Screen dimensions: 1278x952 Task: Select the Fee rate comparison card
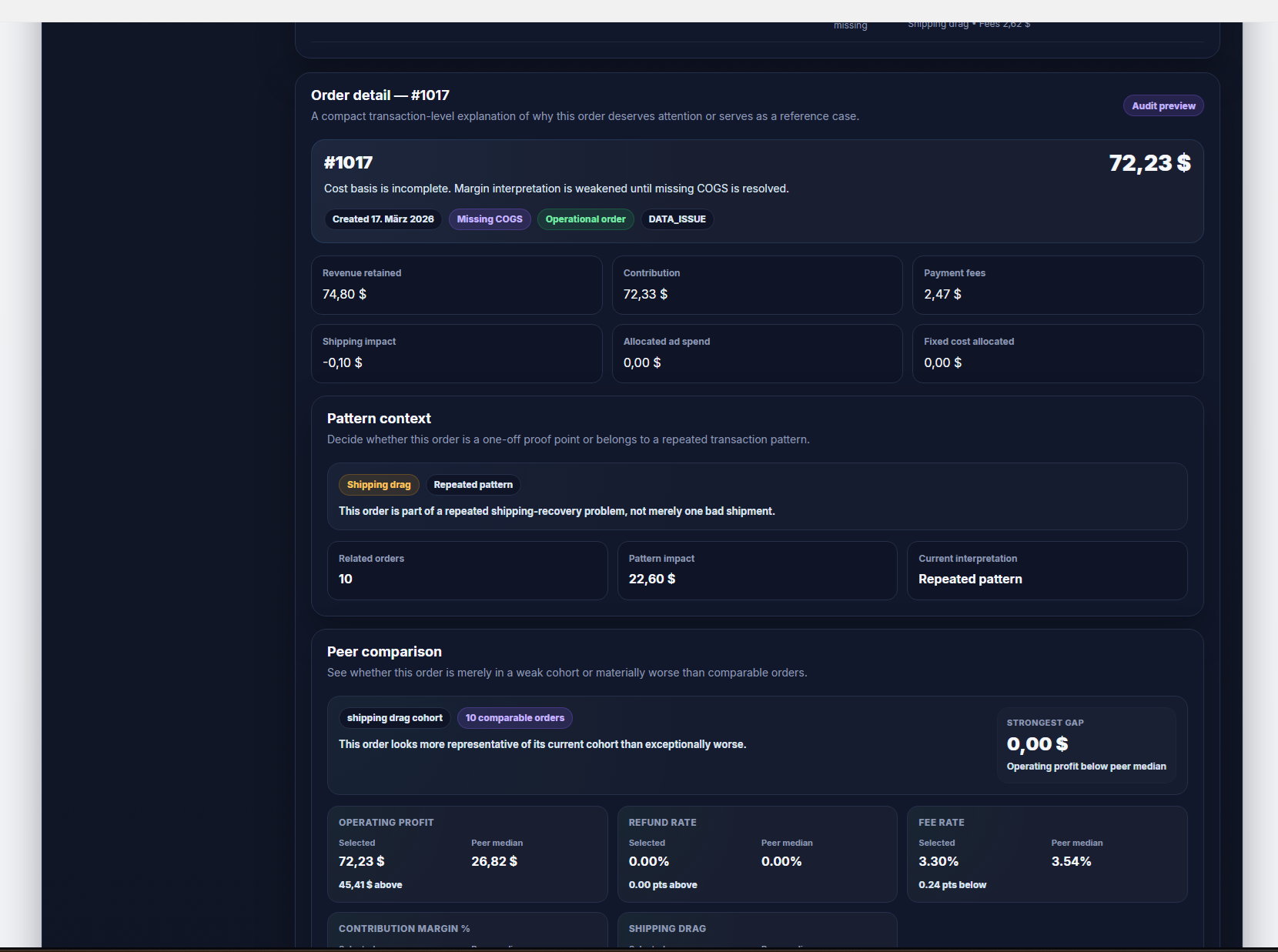tap(1046, 853)
